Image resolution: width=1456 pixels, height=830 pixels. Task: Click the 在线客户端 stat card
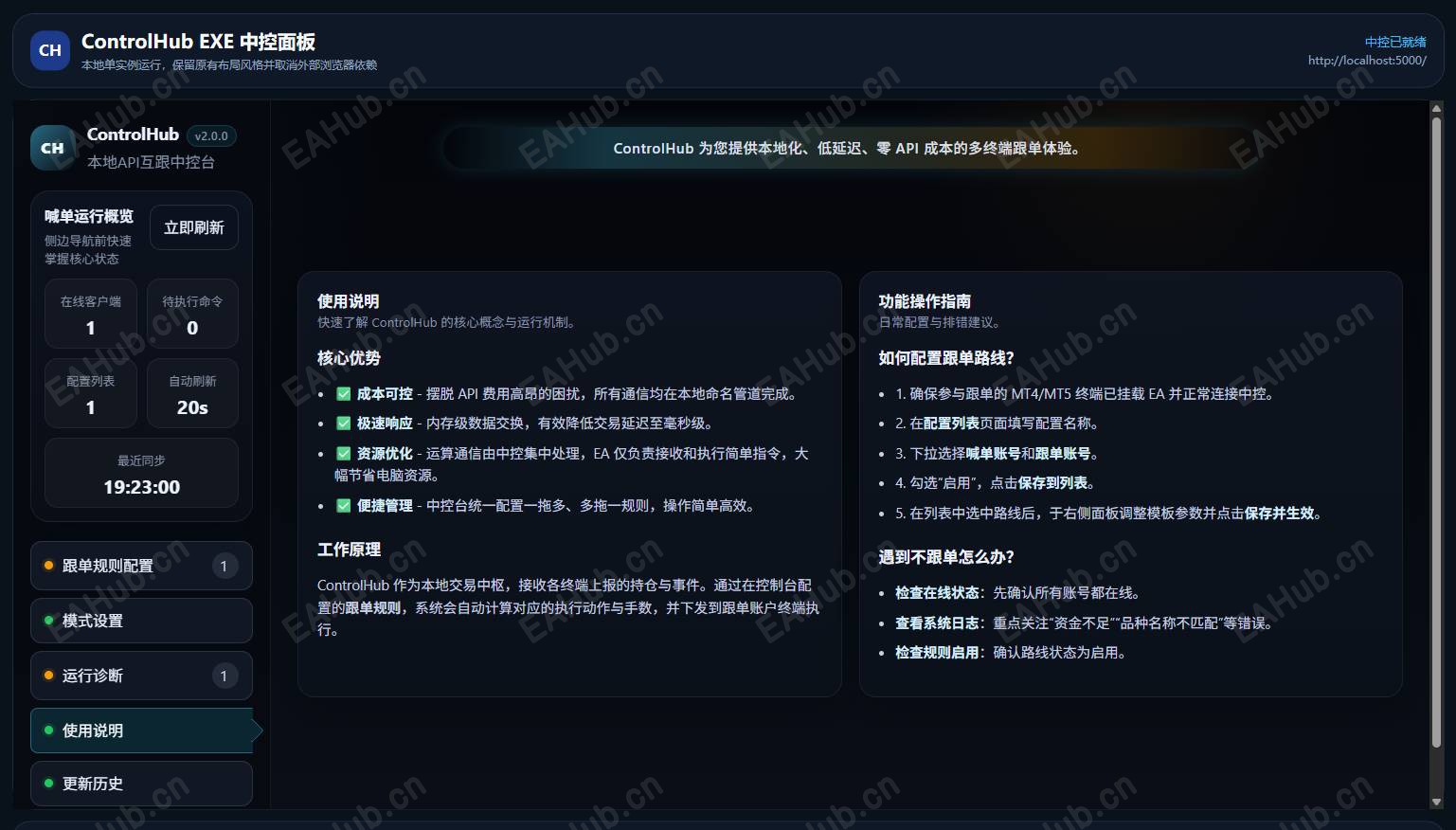coord(91,315)
